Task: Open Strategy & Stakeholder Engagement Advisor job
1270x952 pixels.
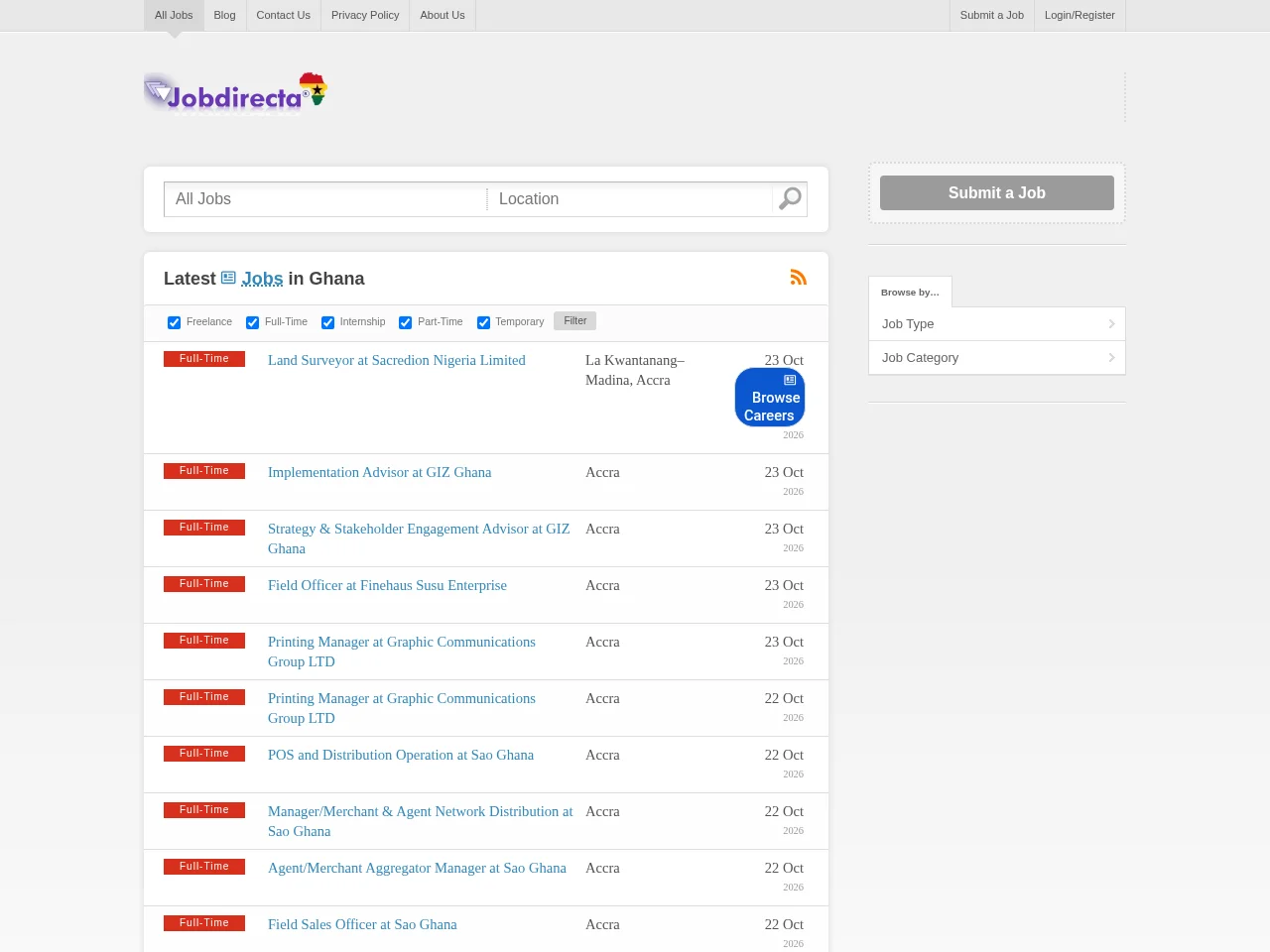Action: (419, 538)
